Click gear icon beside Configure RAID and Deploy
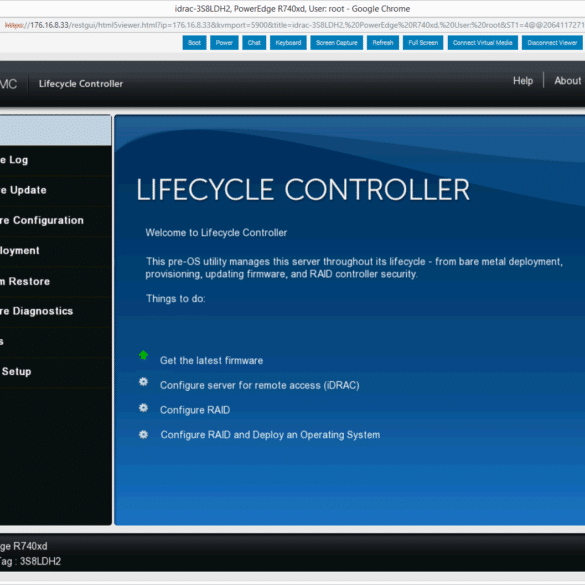Screen dimensions: 585x585 (x=143, y=434)
